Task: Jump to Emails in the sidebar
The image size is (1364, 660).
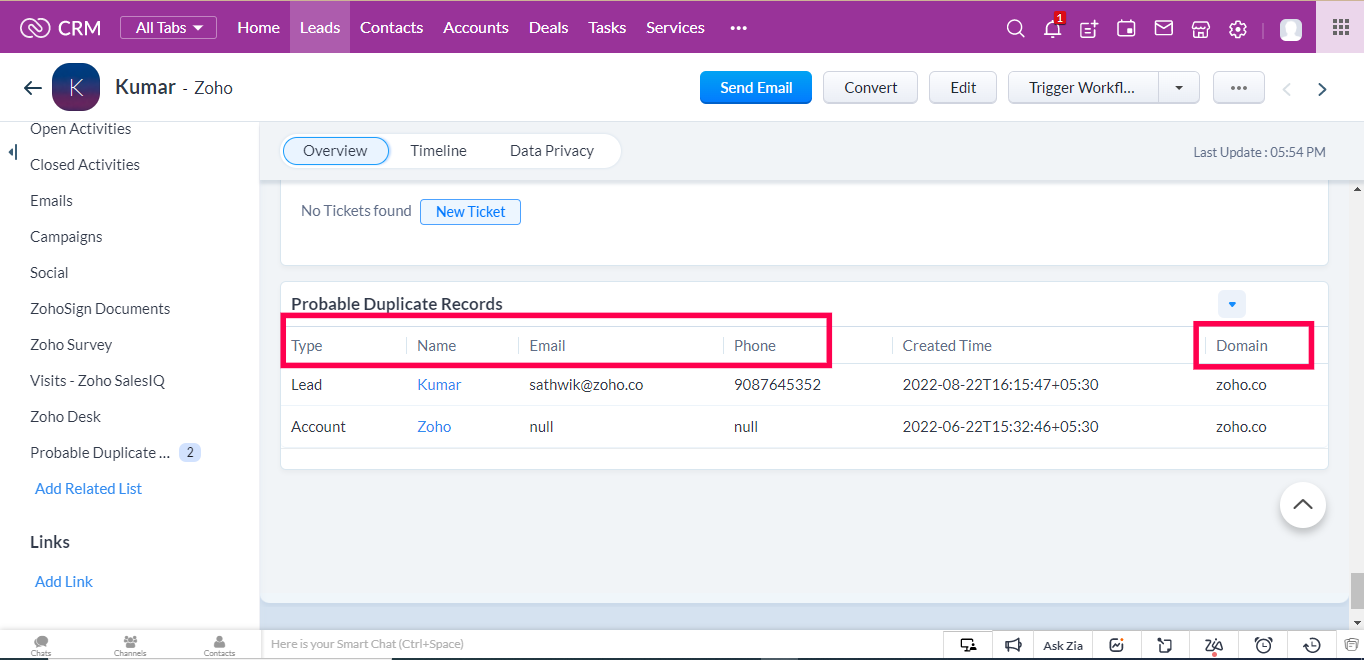Action: [x=51, y=201]
